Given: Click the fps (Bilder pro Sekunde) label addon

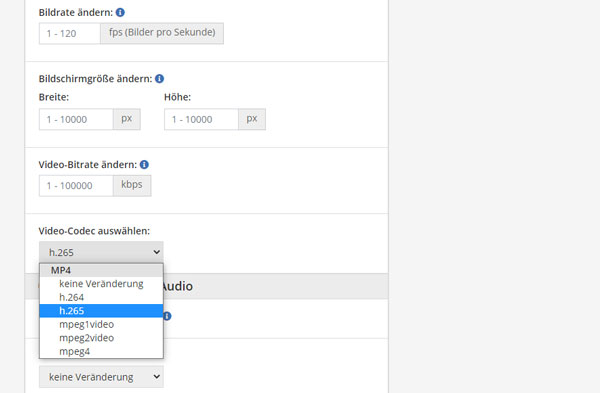Looking at the screenshot, I should pyautogui.click(x=162, y=33).
